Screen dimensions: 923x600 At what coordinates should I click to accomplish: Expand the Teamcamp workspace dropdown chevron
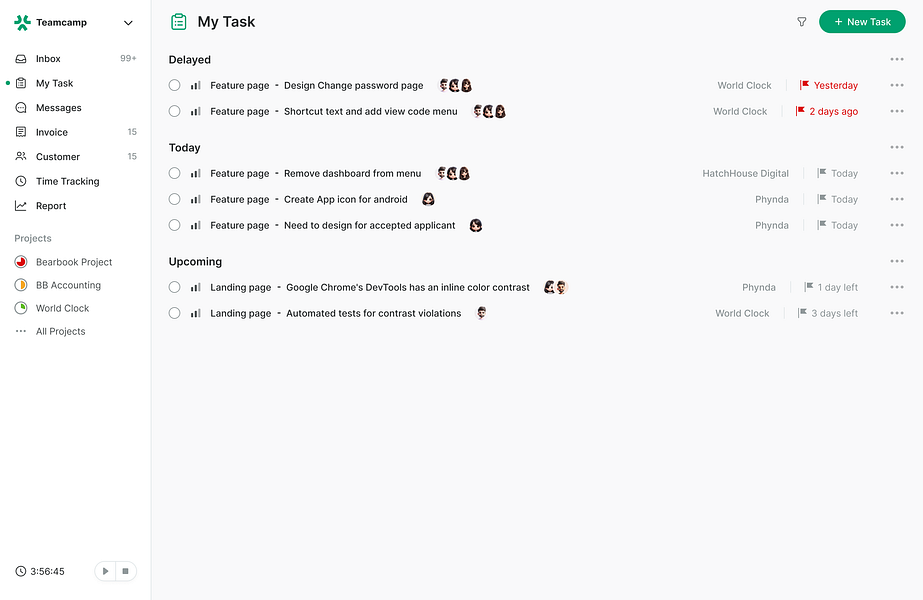[x=128, y=23]
